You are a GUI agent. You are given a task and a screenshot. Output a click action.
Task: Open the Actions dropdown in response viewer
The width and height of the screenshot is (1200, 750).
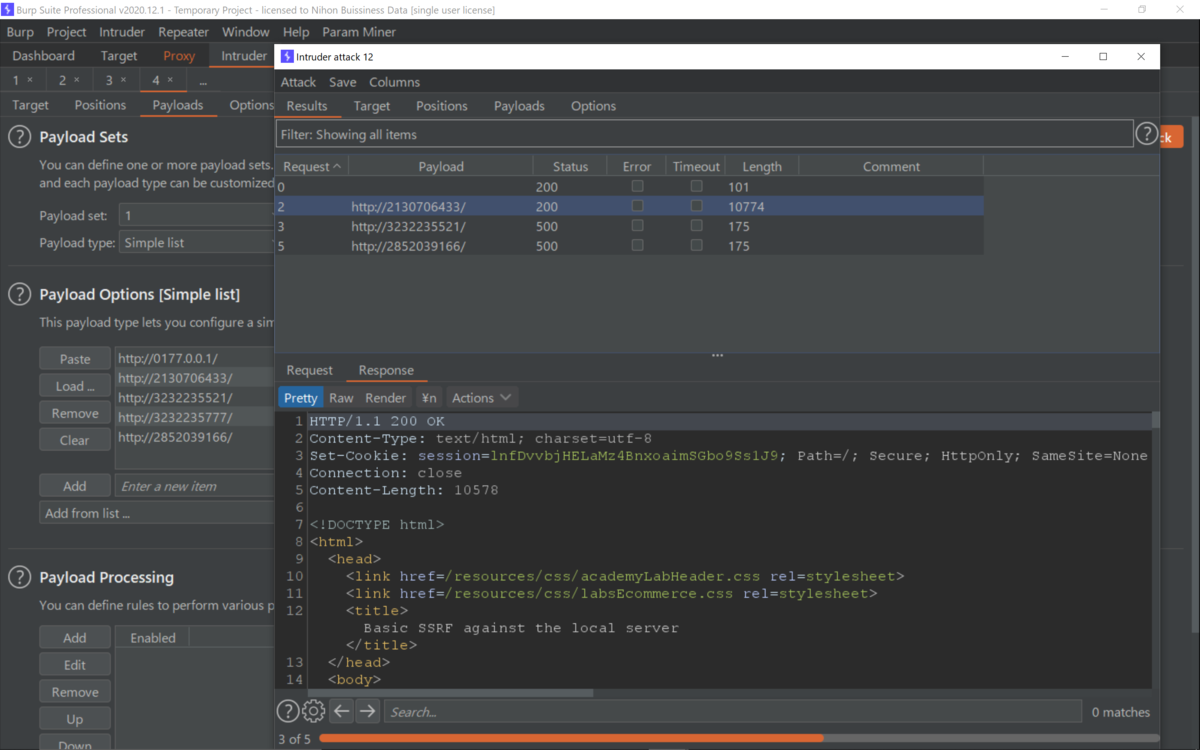[x=482, y=397]
